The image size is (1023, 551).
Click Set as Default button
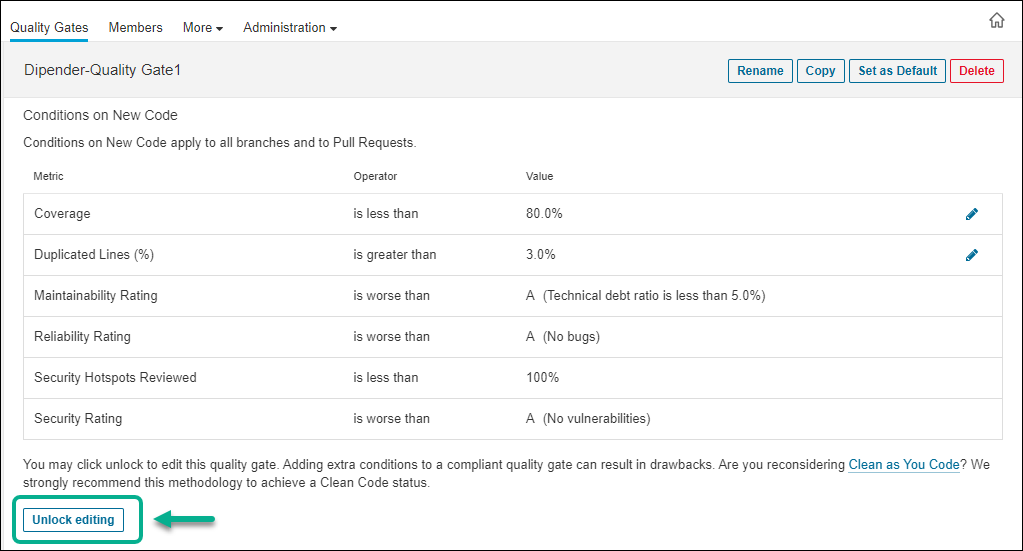pyautogui.click(x=897, y=71)
